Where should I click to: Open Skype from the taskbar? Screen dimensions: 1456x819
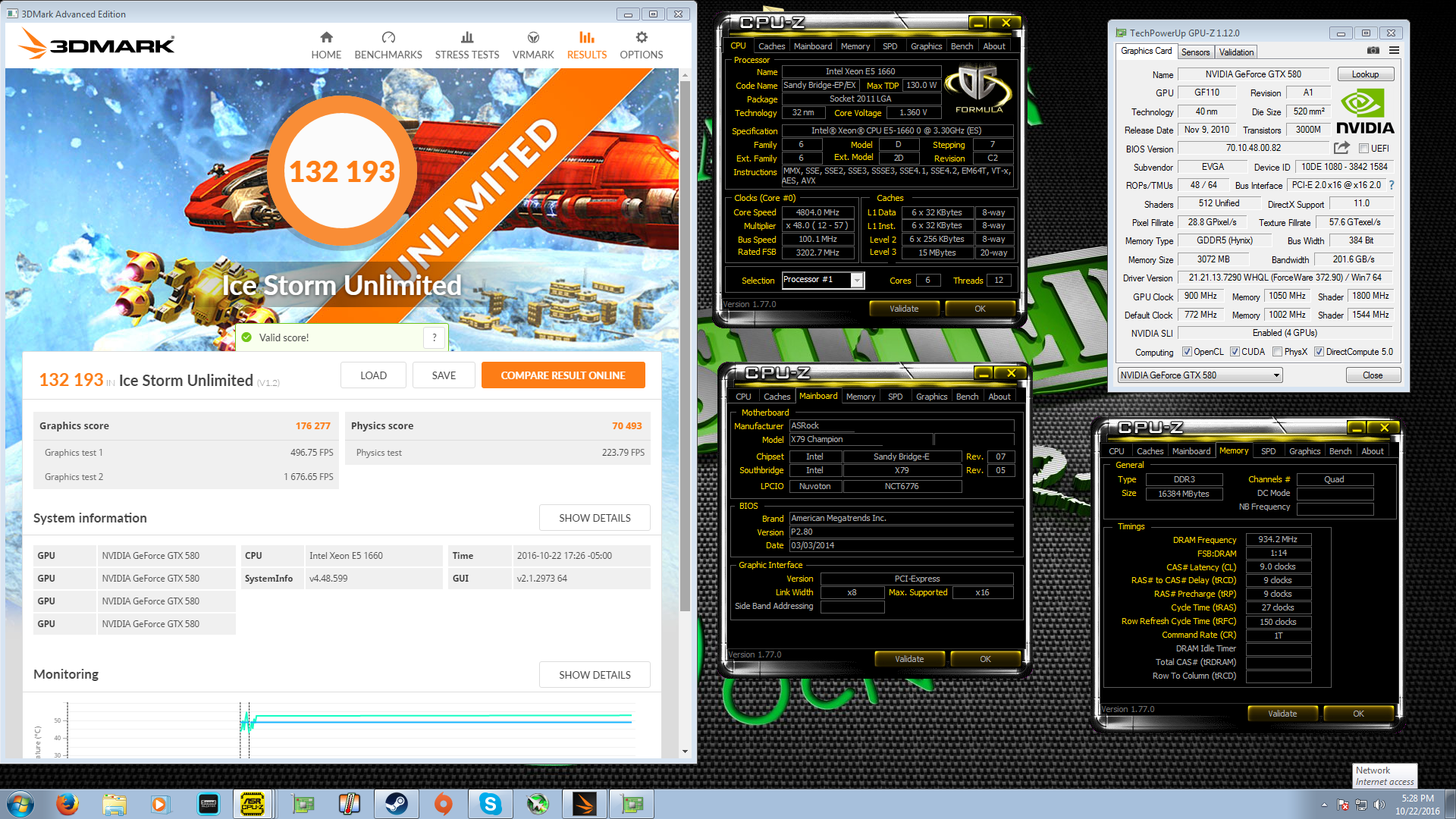(491, 804)
